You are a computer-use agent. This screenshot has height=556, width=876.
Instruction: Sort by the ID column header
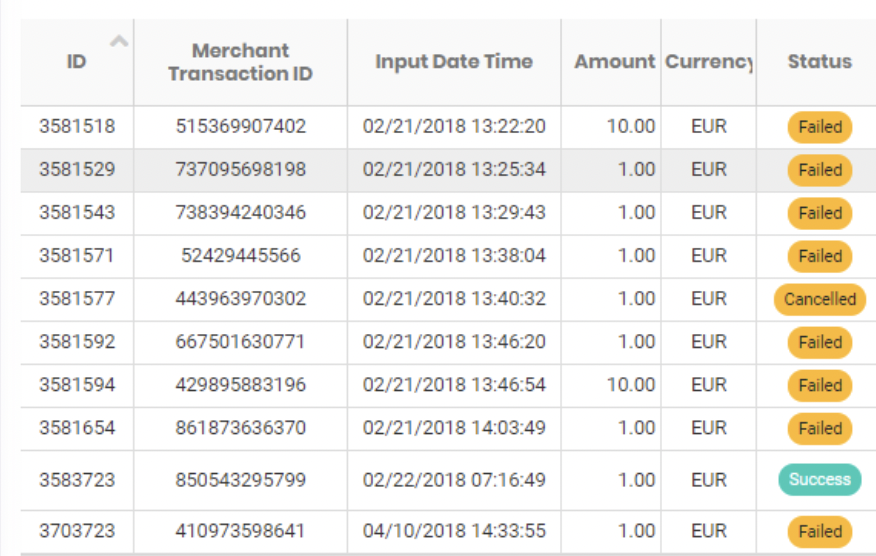coord(77,62)
